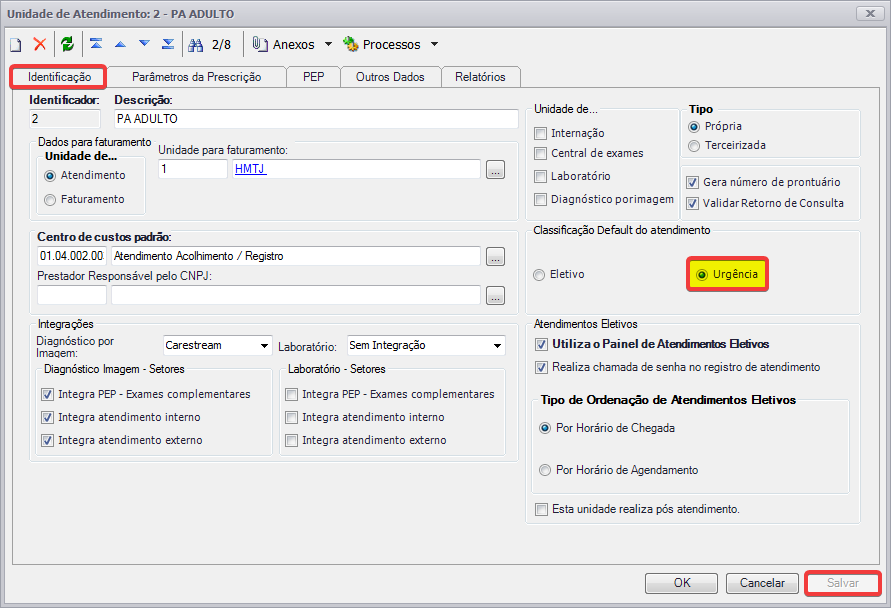
Task: Refresh data with the green arrows icon
Action: (68, 44)
